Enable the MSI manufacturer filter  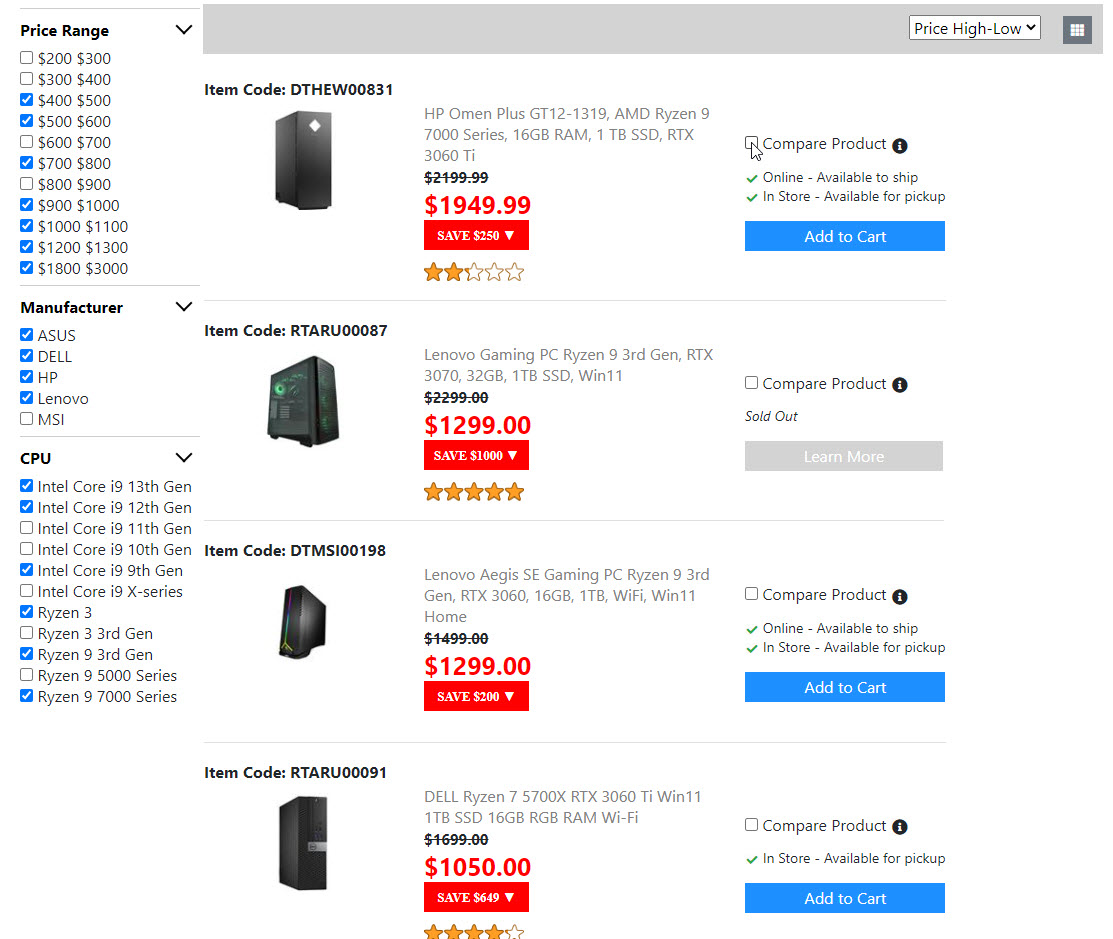[x=27, y=419]
